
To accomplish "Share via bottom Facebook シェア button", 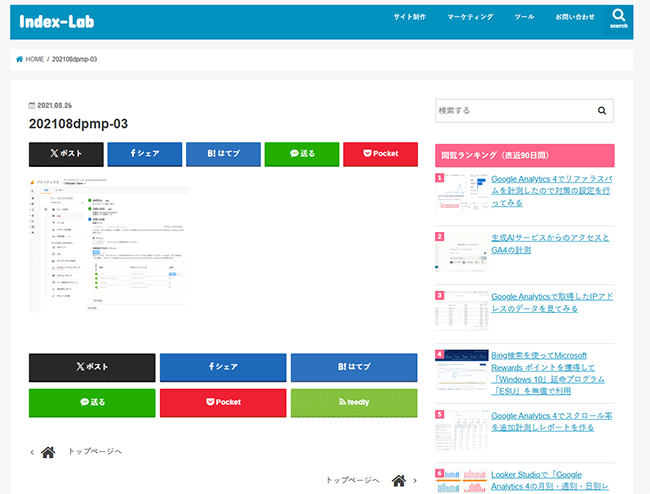I will (x=223, y=368).
